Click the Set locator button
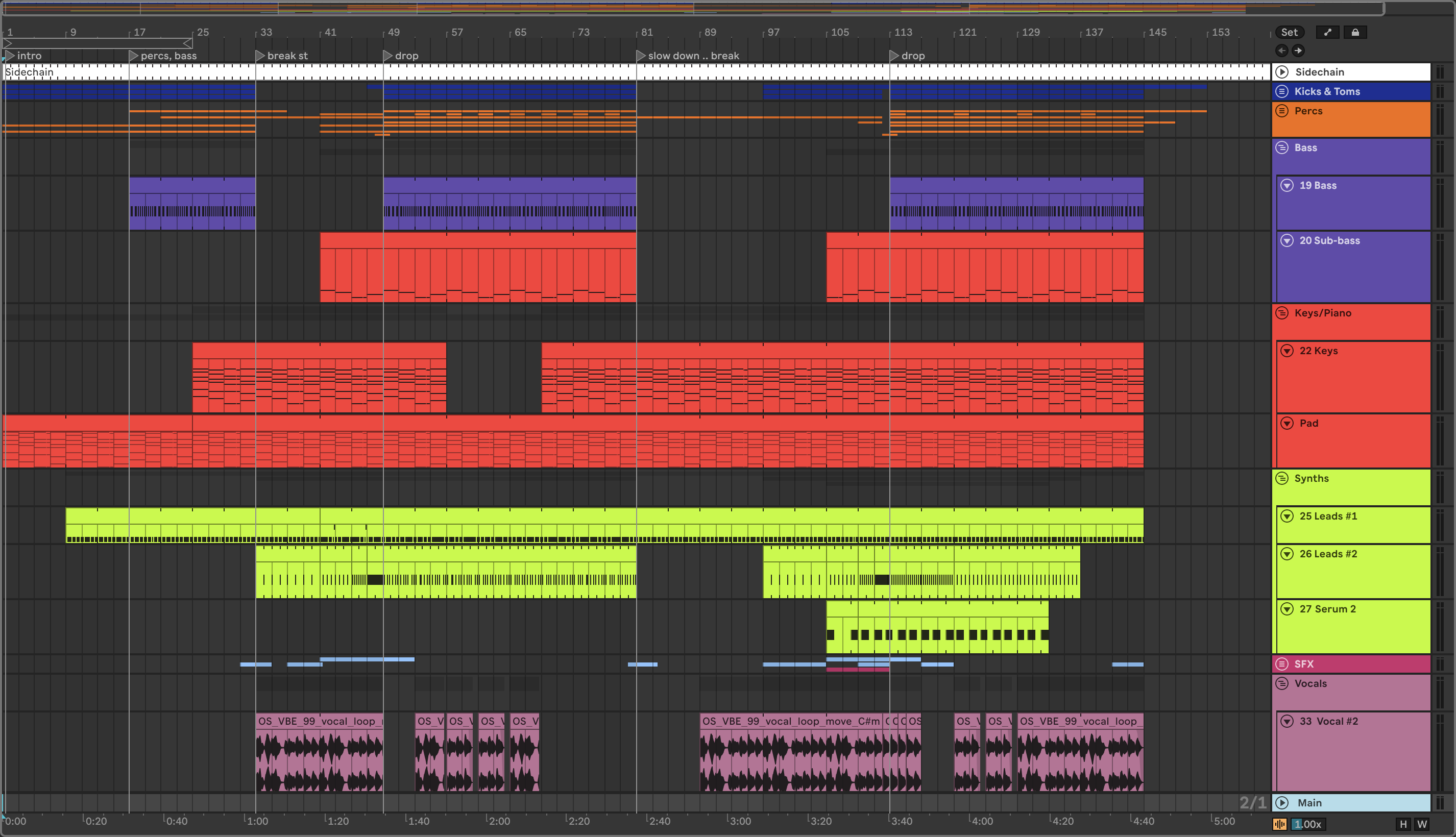The height and width of the screenshot is (837, 1456). [1289, 32]
